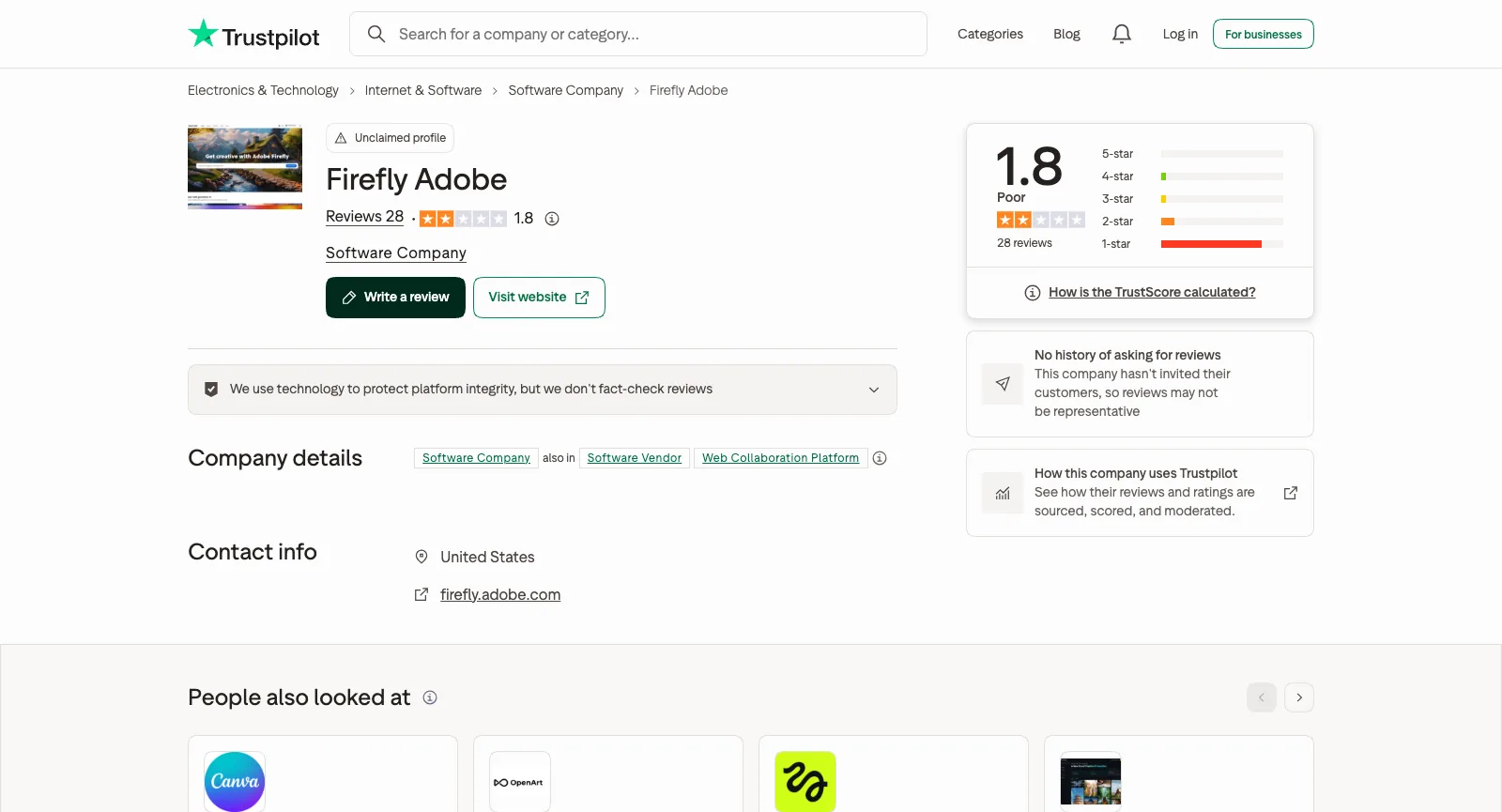Expand the platform integrity notice chevron
The width and height of the screenshot is (1502, 812).
874,390
